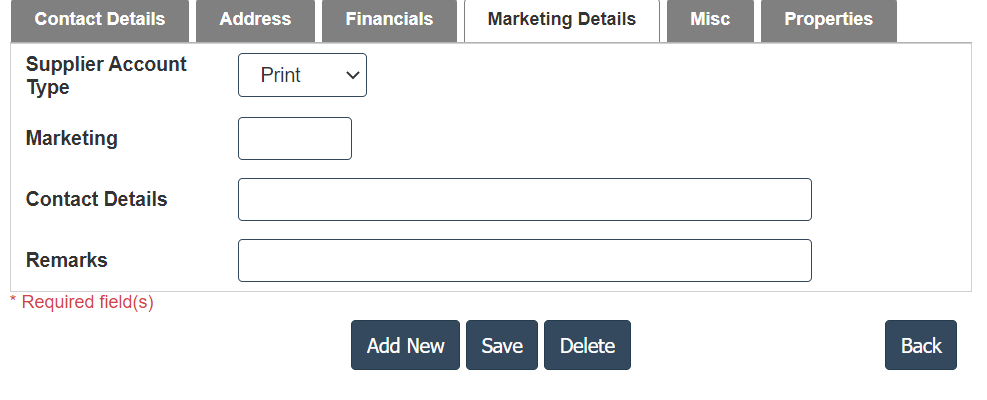Click the red Required field(s) note
The width and height of the screenshot is (987, 400).
(x=82, y=301)
